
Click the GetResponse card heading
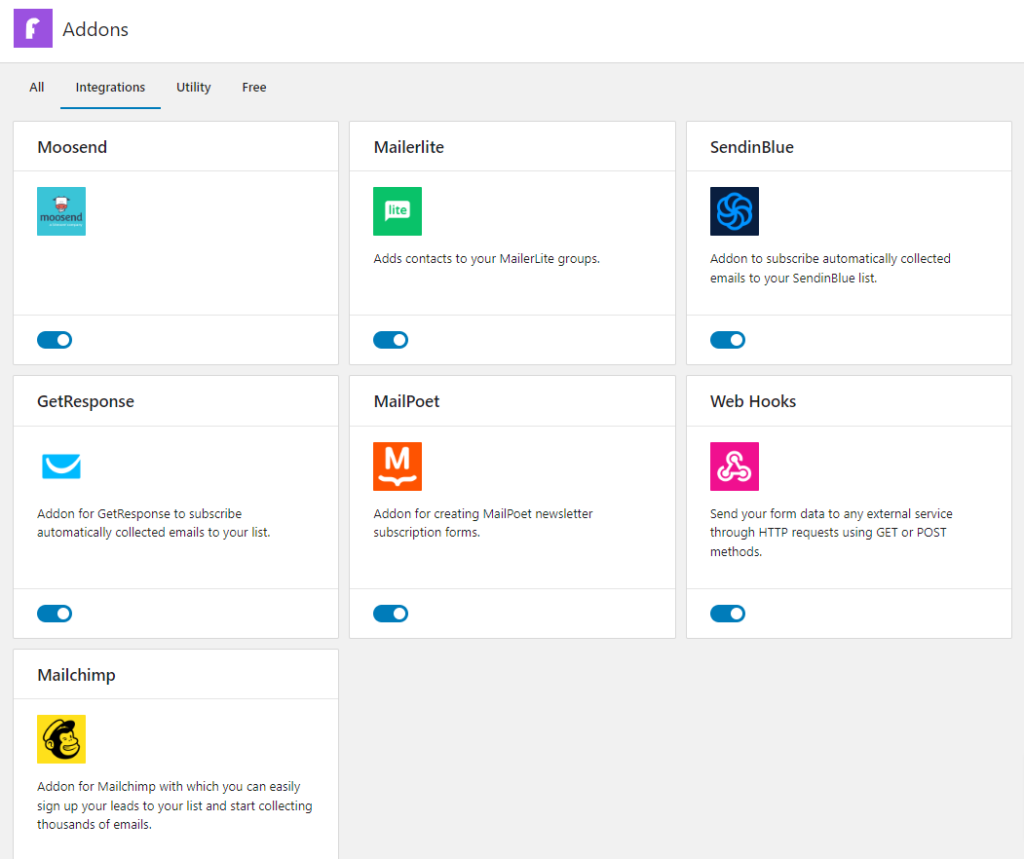pos(86,401)
